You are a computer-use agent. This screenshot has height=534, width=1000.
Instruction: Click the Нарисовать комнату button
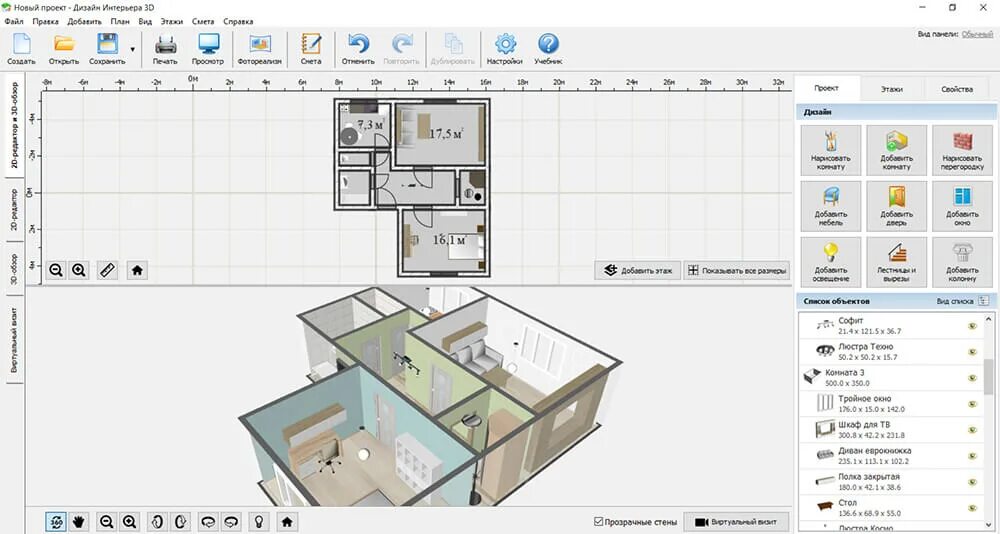pyautogui.click(x=830, y=150)
